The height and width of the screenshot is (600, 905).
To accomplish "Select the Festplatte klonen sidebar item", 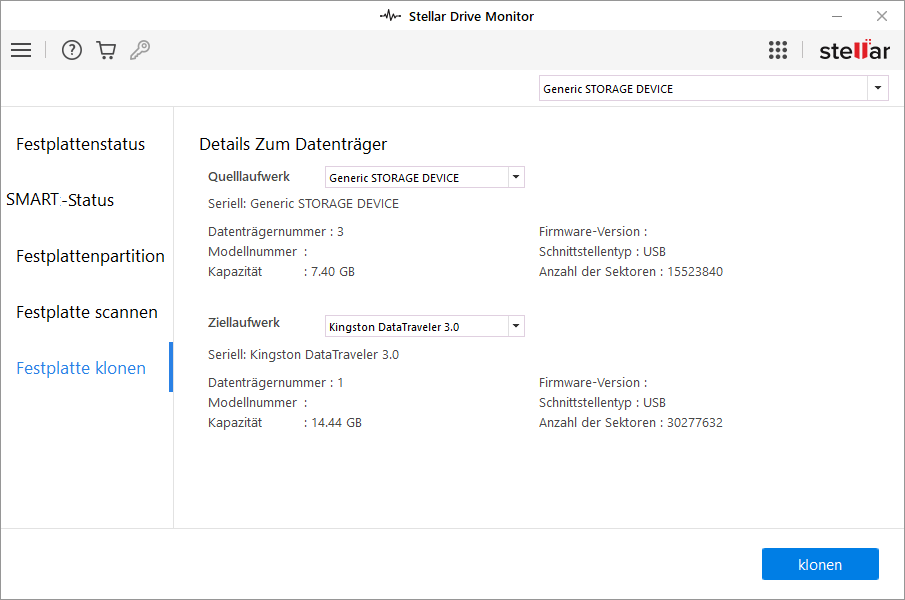I will [81, 368].
